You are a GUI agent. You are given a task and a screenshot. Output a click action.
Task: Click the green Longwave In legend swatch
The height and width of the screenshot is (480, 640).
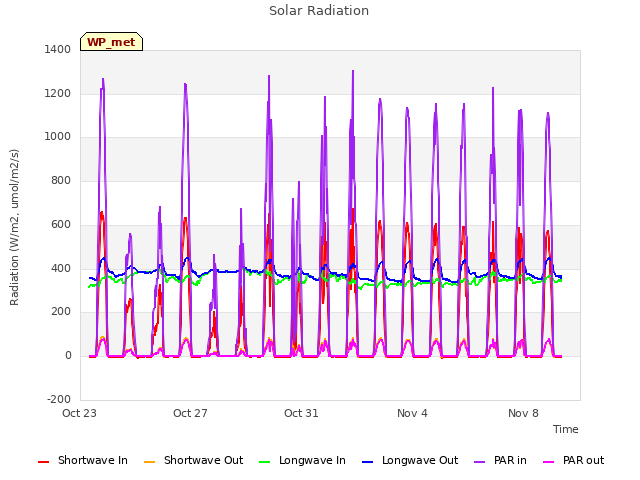265,462
